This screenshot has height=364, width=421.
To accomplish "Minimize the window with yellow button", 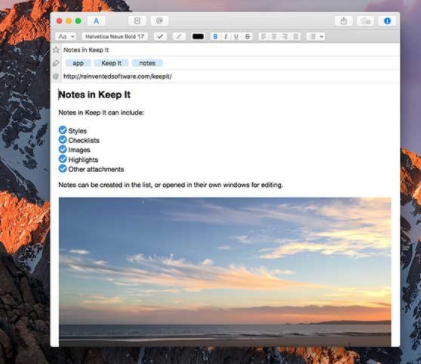I will [x=69, y=21].
